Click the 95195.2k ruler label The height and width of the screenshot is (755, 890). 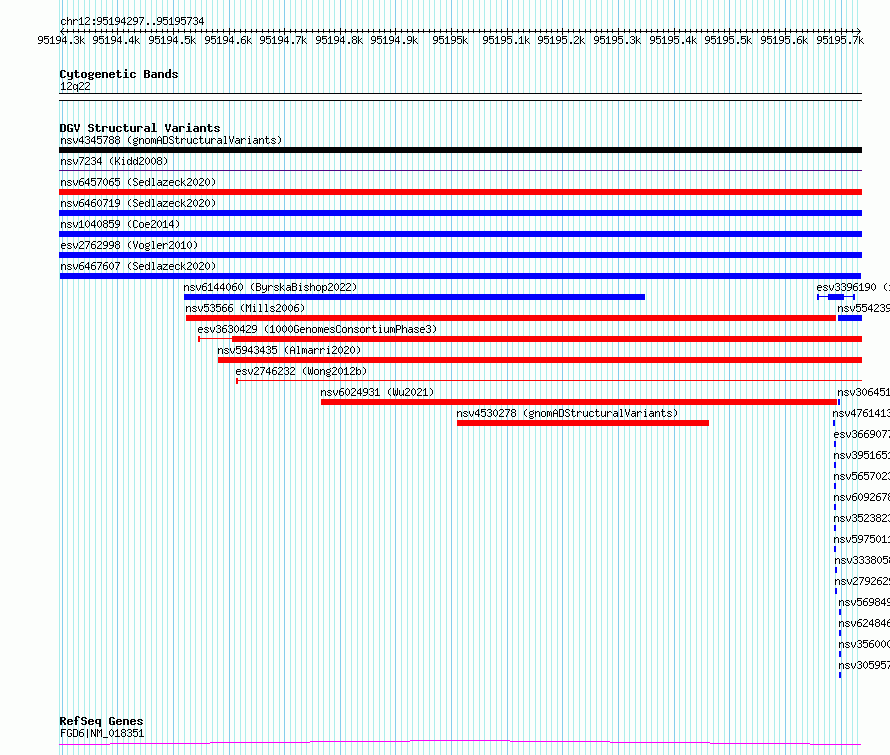(561, 40)
